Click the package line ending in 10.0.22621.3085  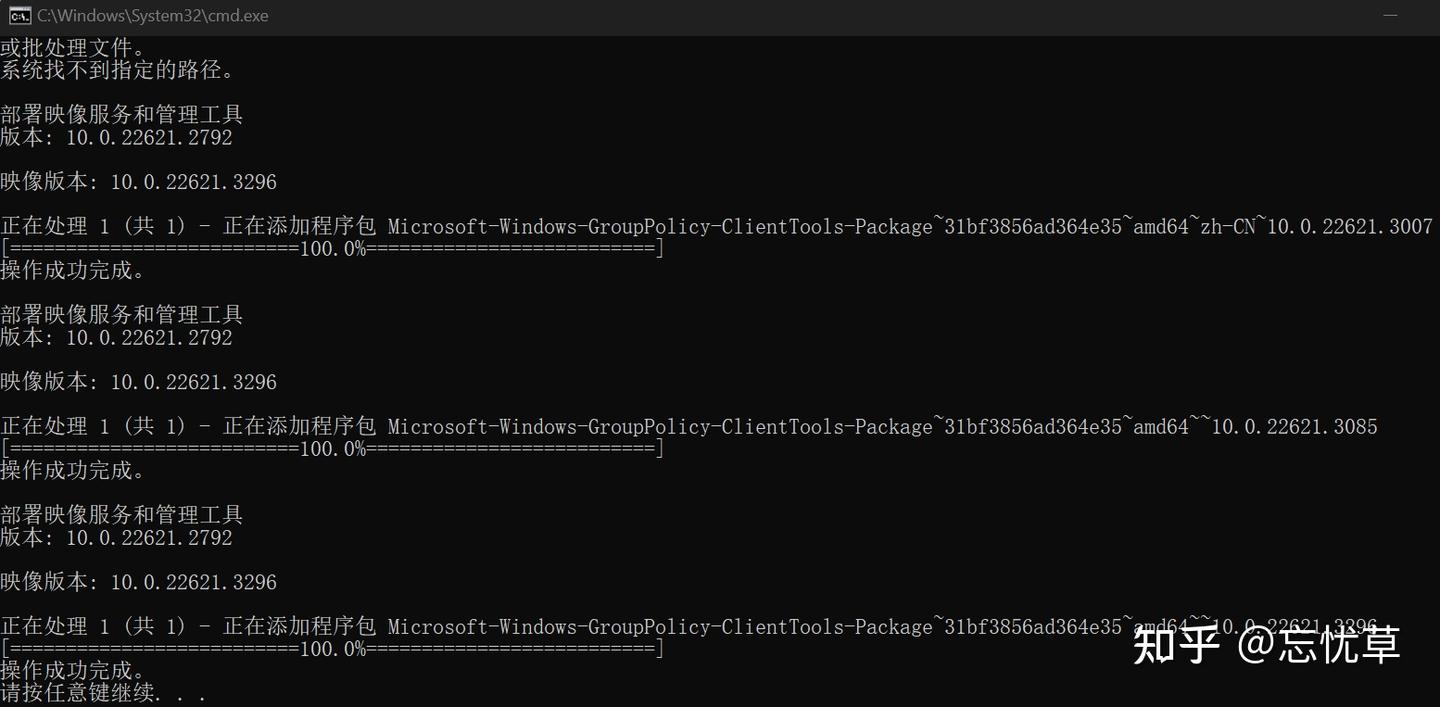(689, 427)
